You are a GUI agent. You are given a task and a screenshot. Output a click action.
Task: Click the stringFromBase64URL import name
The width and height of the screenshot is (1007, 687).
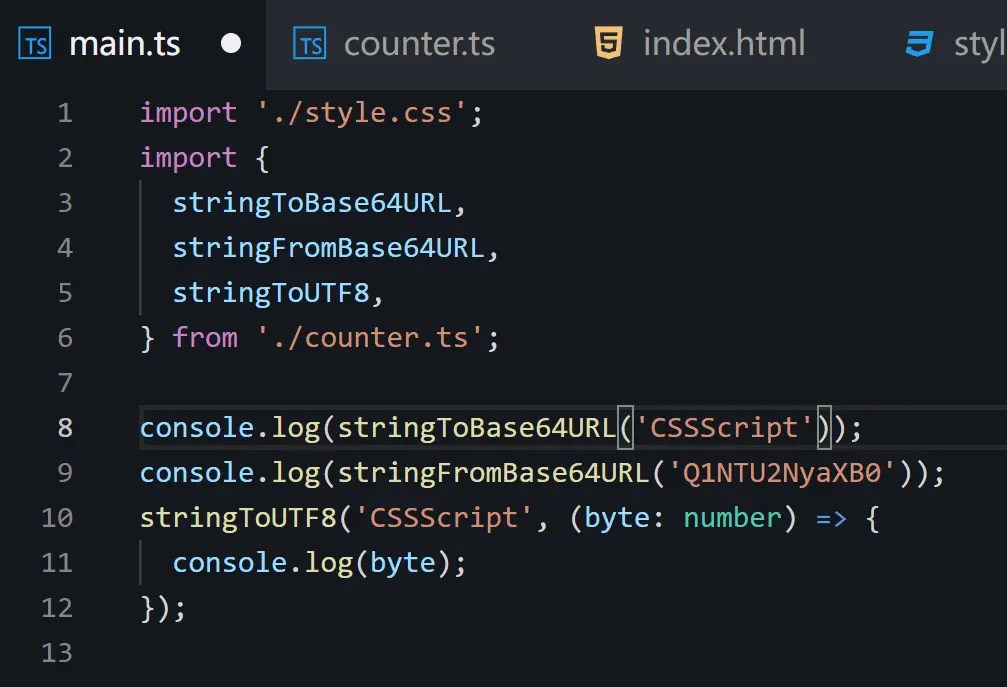coord(328,247)
